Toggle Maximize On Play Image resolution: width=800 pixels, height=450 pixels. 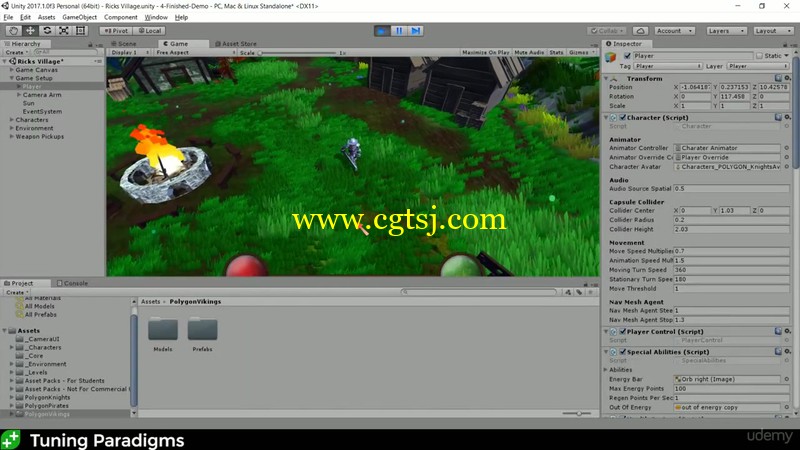coord(485,53)
